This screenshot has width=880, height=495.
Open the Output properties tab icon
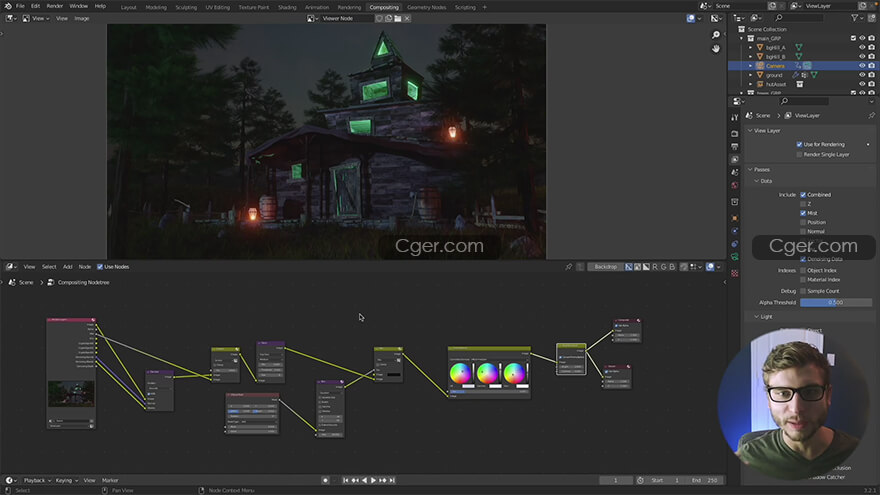click(735, 146)
